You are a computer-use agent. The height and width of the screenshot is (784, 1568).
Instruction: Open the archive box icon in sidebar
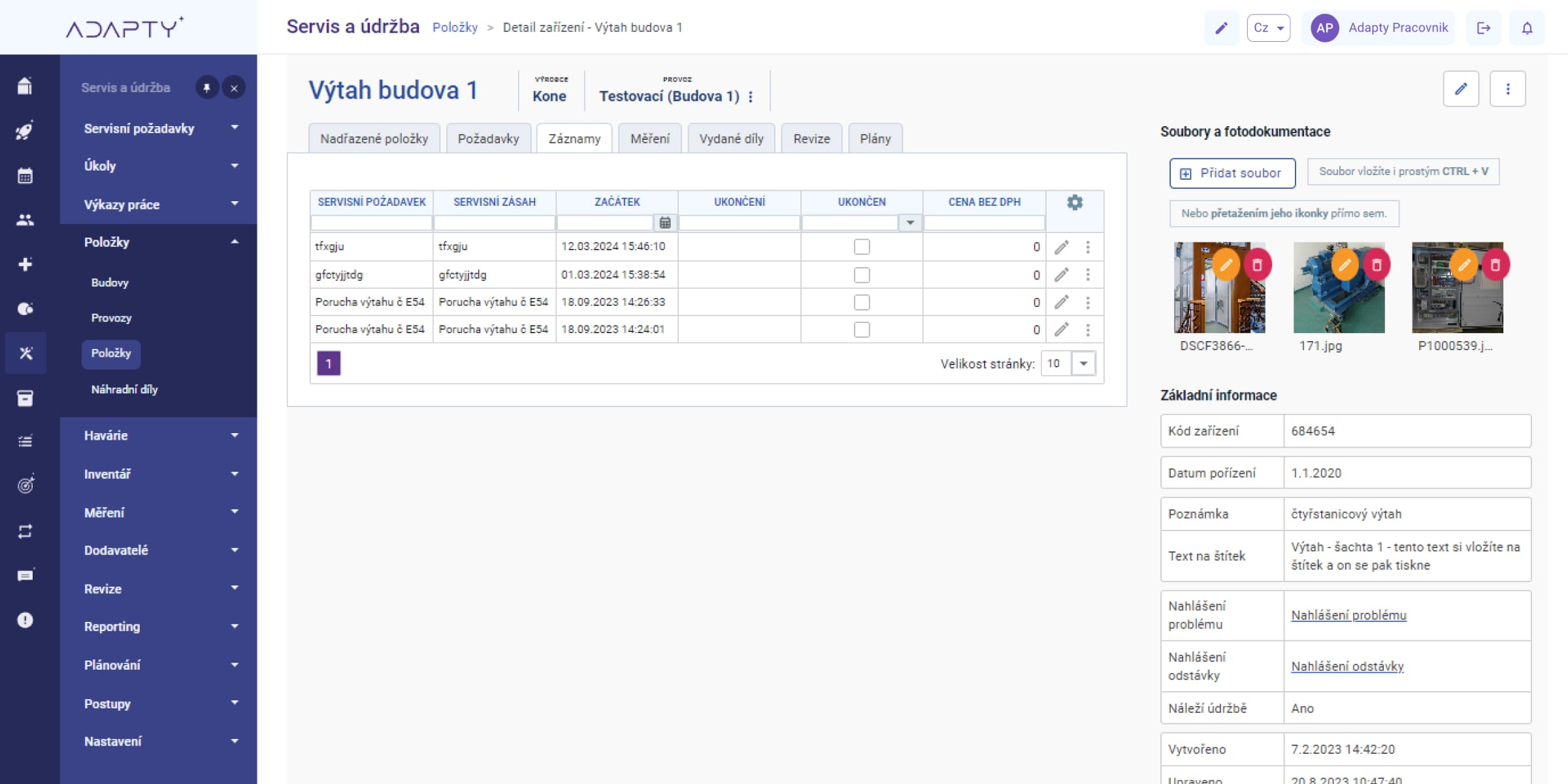coord(25,398)
